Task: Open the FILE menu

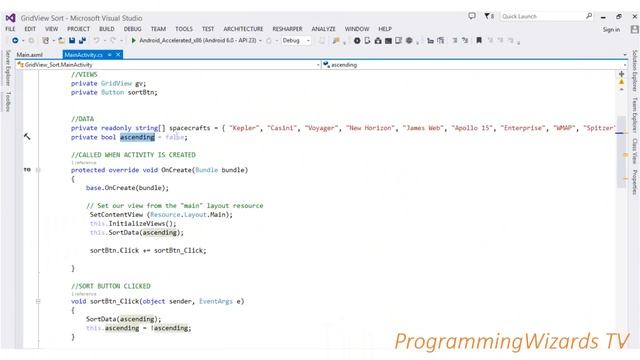Action: coord(10,29)
